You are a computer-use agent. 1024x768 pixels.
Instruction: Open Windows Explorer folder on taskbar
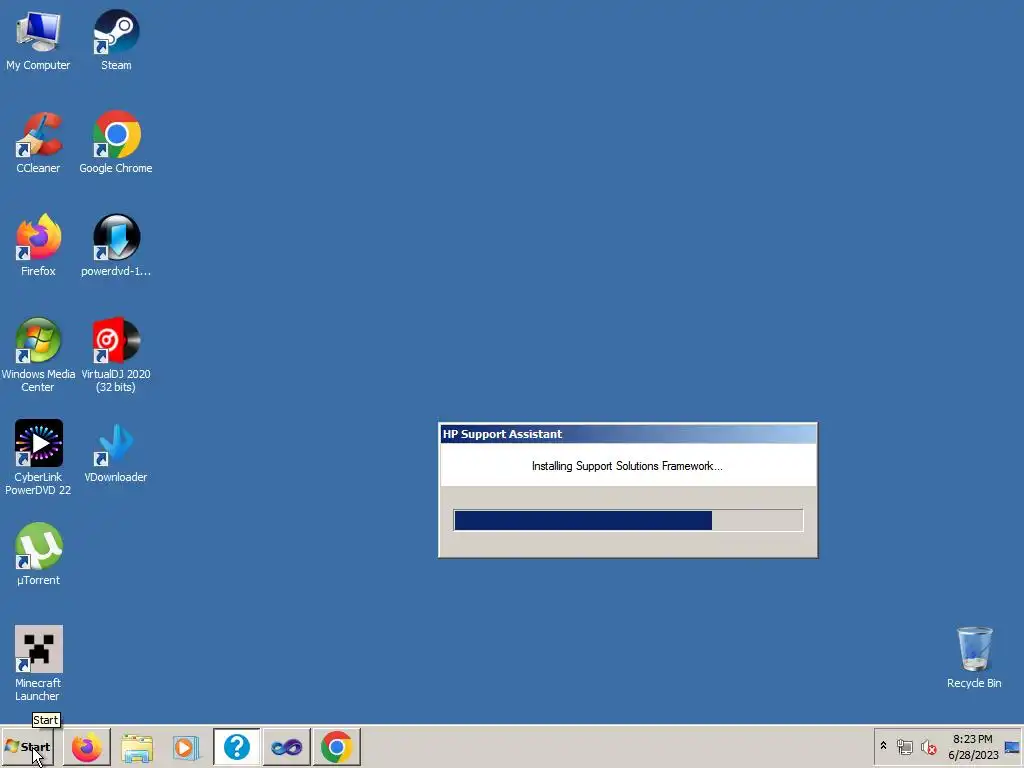click(136, 747)
